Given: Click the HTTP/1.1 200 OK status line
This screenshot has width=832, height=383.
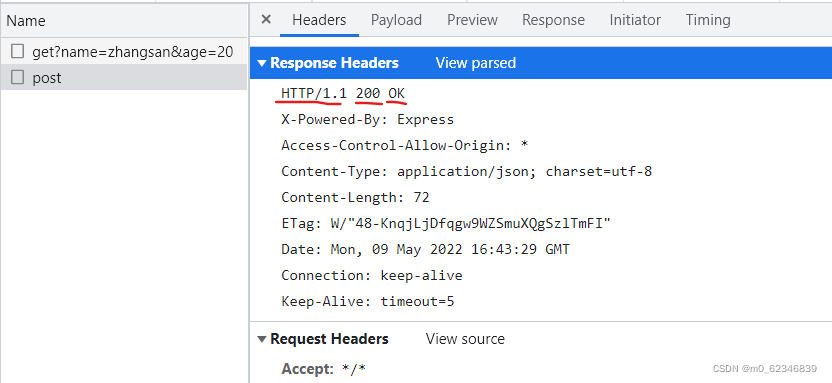Looking at the screenshot, I should point(343,93).
